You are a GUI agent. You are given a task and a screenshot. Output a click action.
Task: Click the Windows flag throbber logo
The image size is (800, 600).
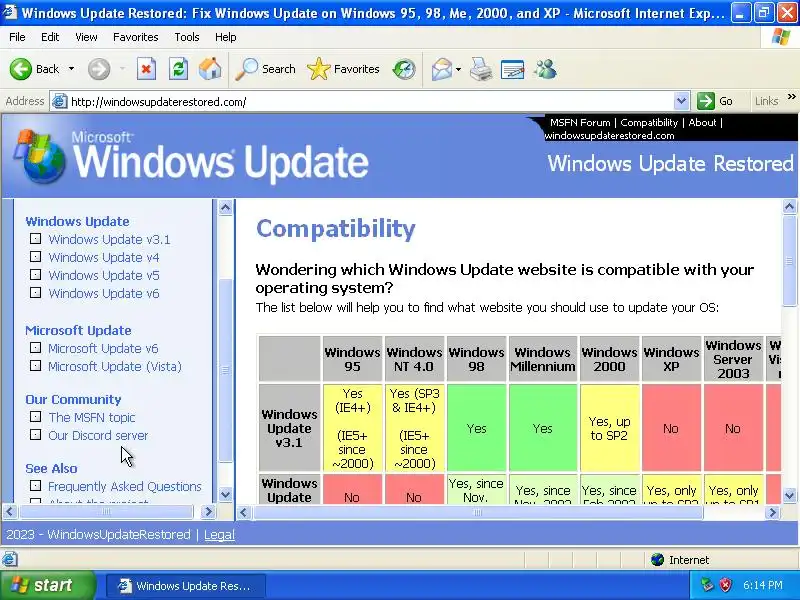coord(781,37)
